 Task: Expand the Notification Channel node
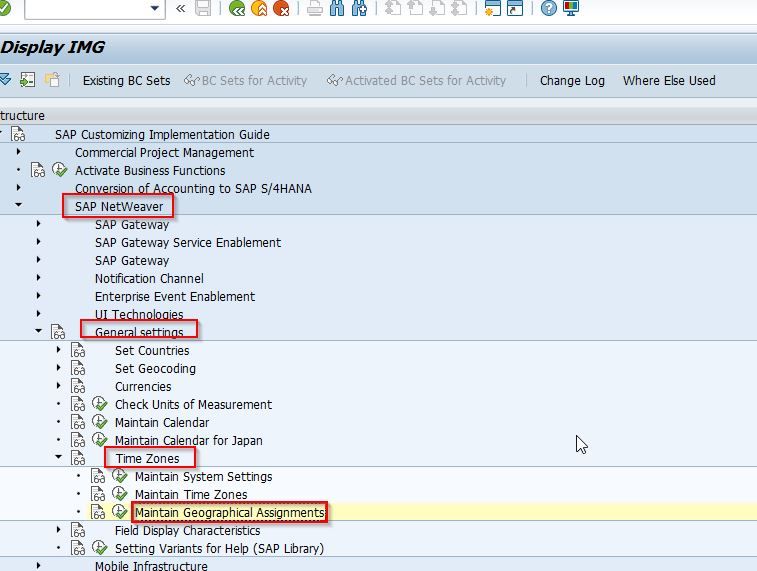click(x=39, y=278)
